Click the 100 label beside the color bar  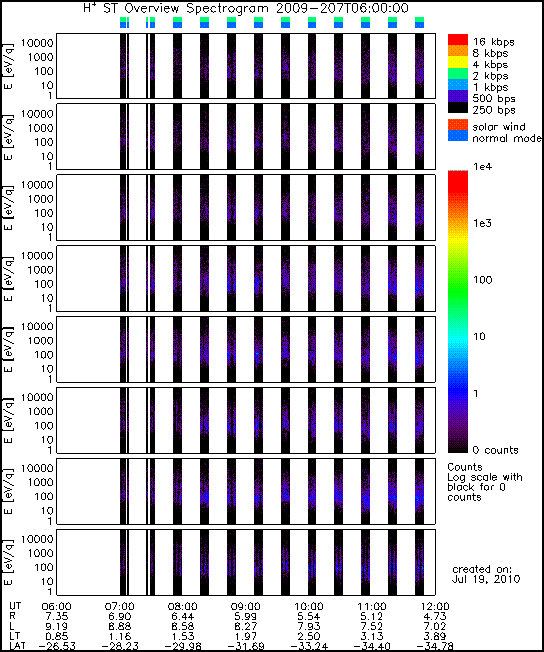click(x=482, y=280)
